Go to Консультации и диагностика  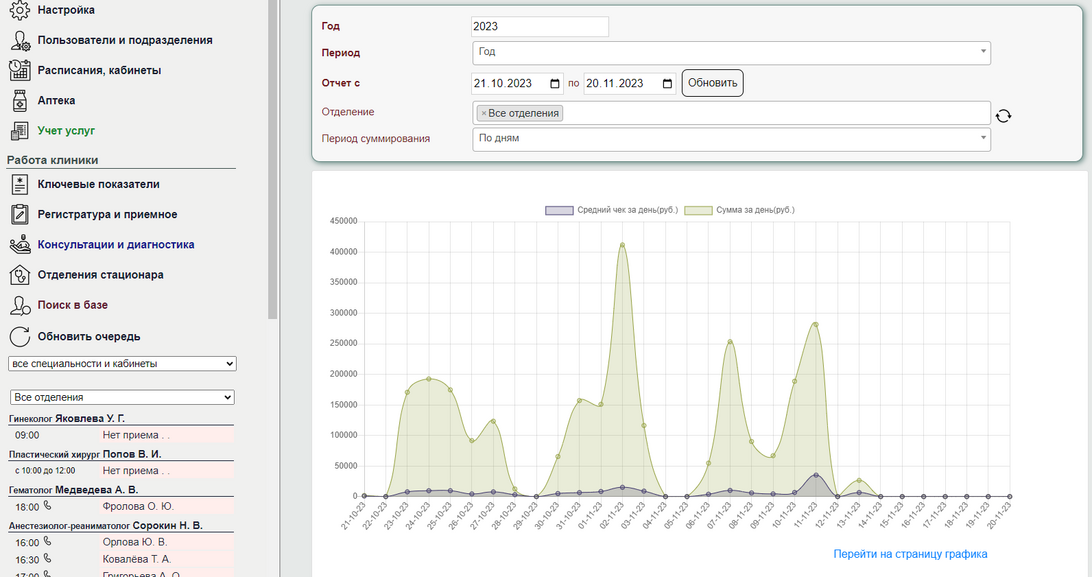[x=116, y=244]
